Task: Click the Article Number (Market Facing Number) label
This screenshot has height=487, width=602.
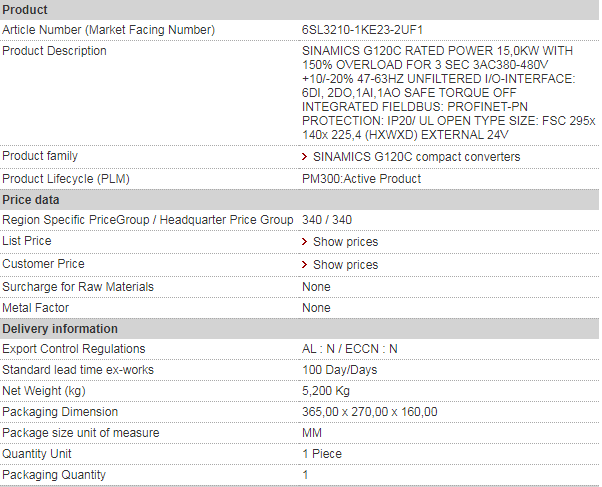Action: tap(109, 30)
